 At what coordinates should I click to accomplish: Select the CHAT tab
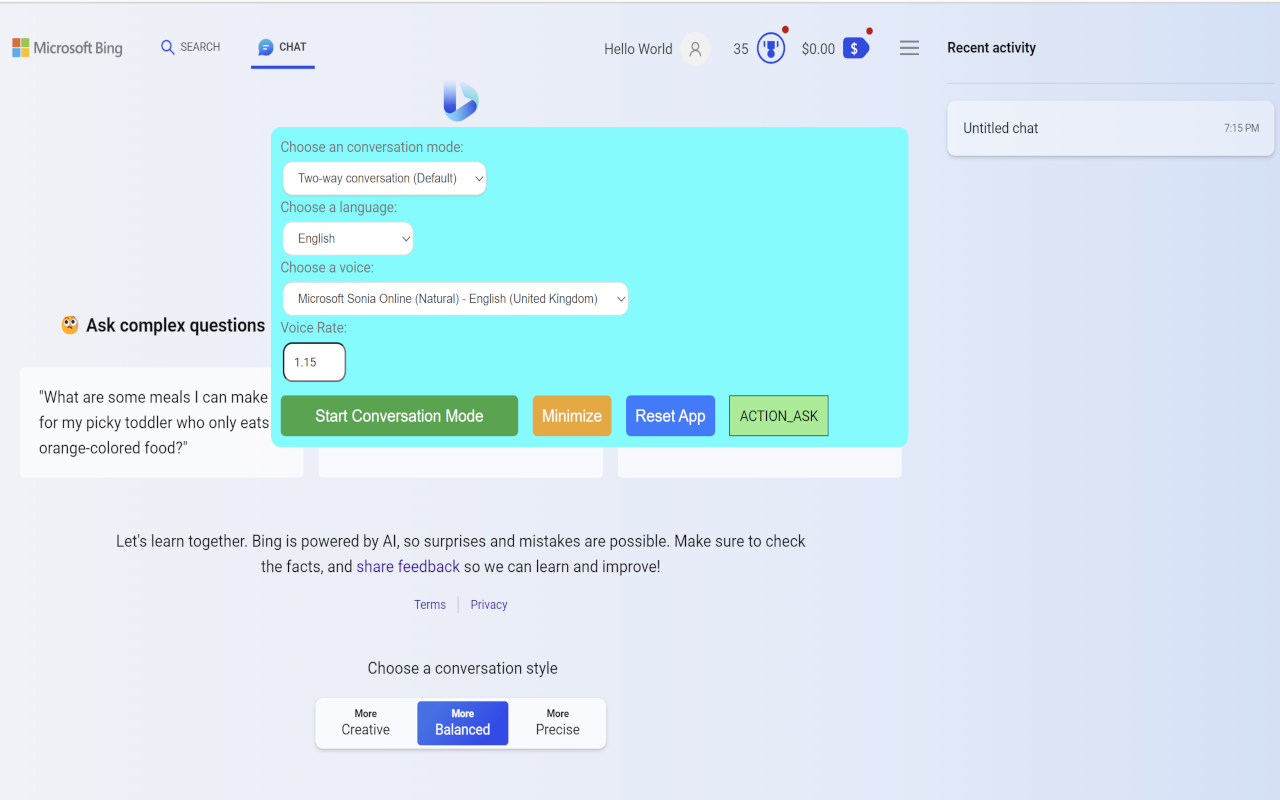click(x=282, y=46)
